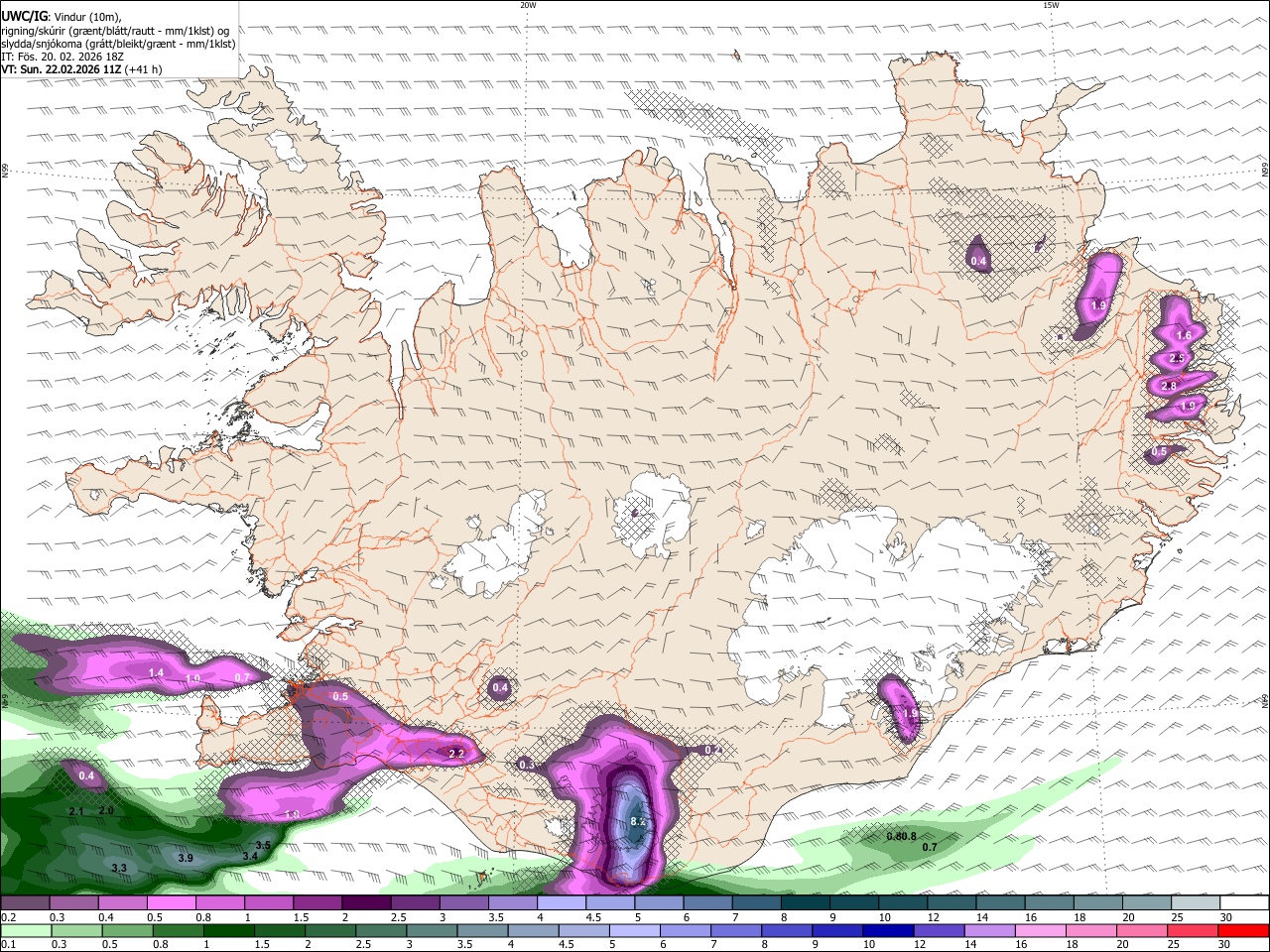1270x952 pixels.
Task: Click the VT: Sun. 22.02.2026 11Z line
Action: (81, 69)
